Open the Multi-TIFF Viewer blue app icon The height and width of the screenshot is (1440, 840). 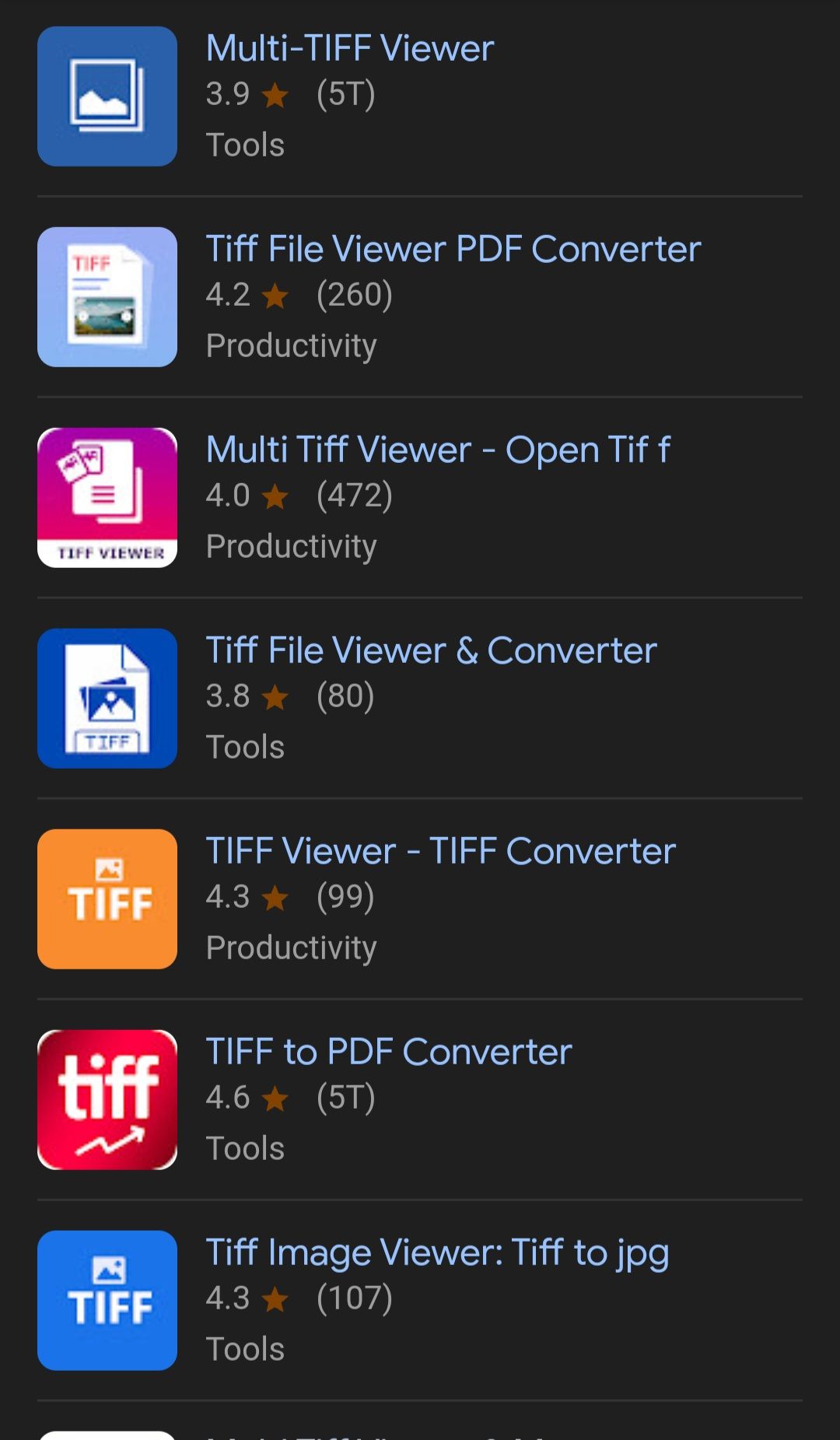pos(107,96)
